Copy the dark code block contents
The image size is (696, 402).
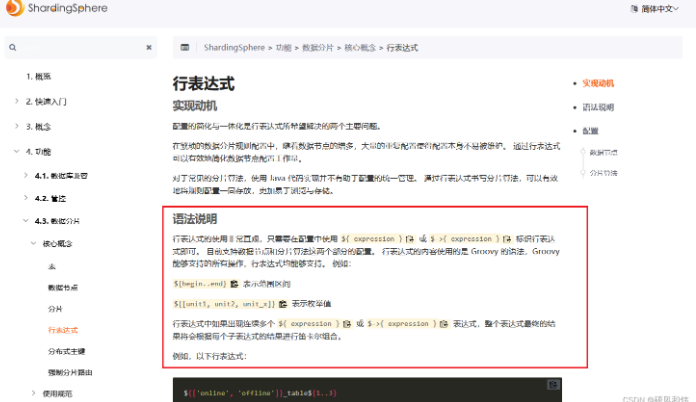[x=553, y=385]
